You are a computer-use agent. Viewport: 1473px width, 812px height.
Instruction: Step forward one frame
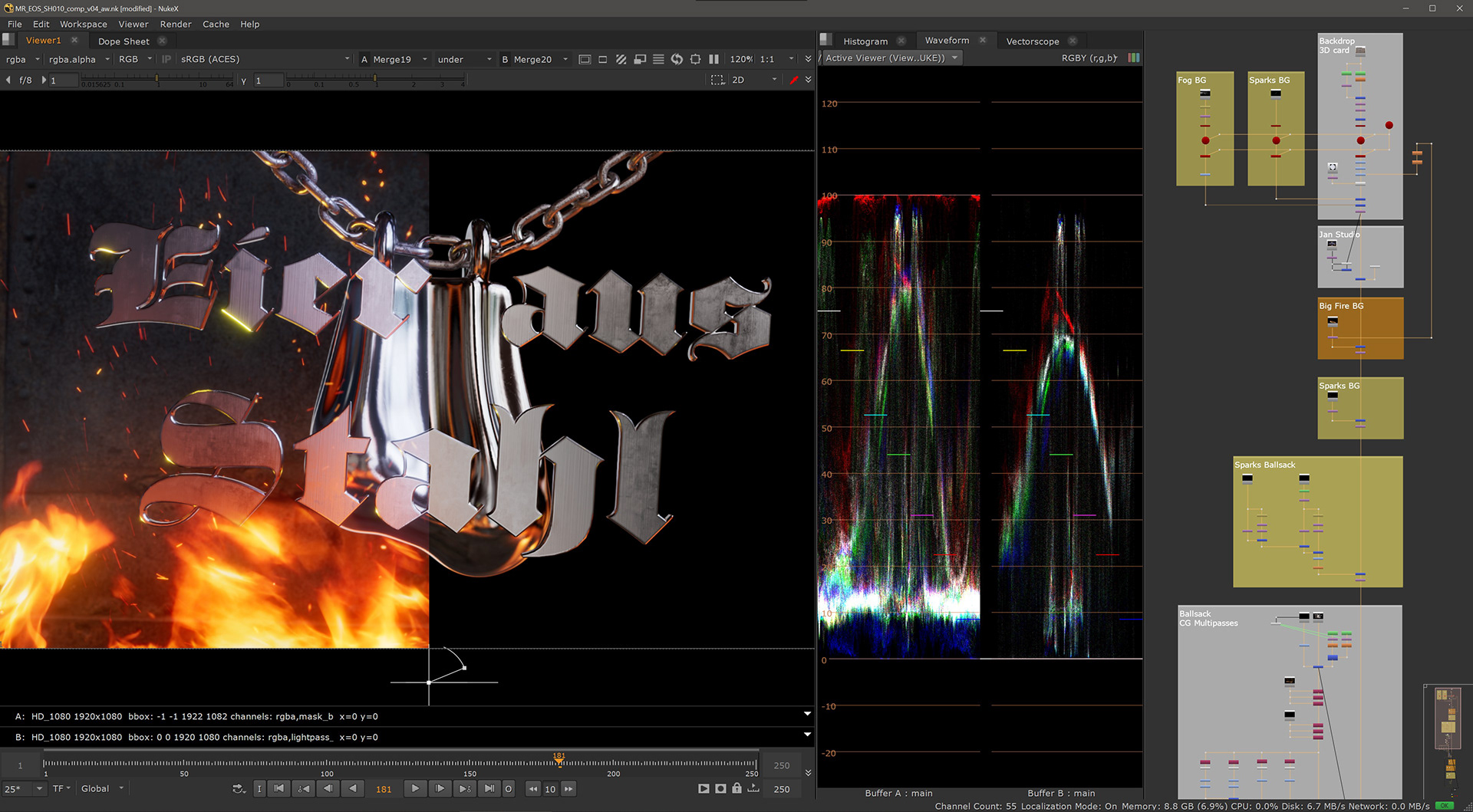pos(440,788)
